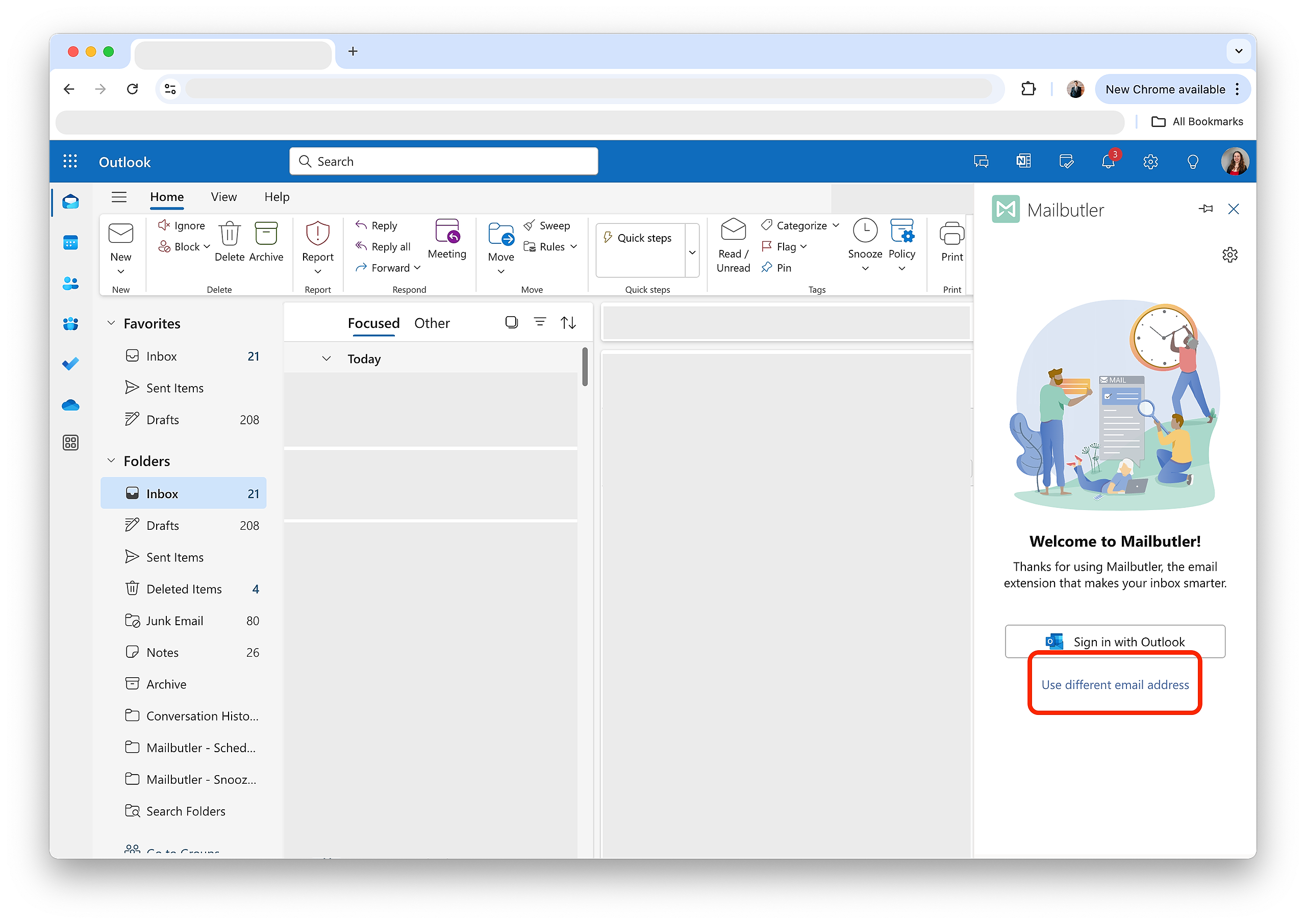Open the To Do checkmark app
The width and height of the screenshot is (1306, 924).
coord(70,364)
